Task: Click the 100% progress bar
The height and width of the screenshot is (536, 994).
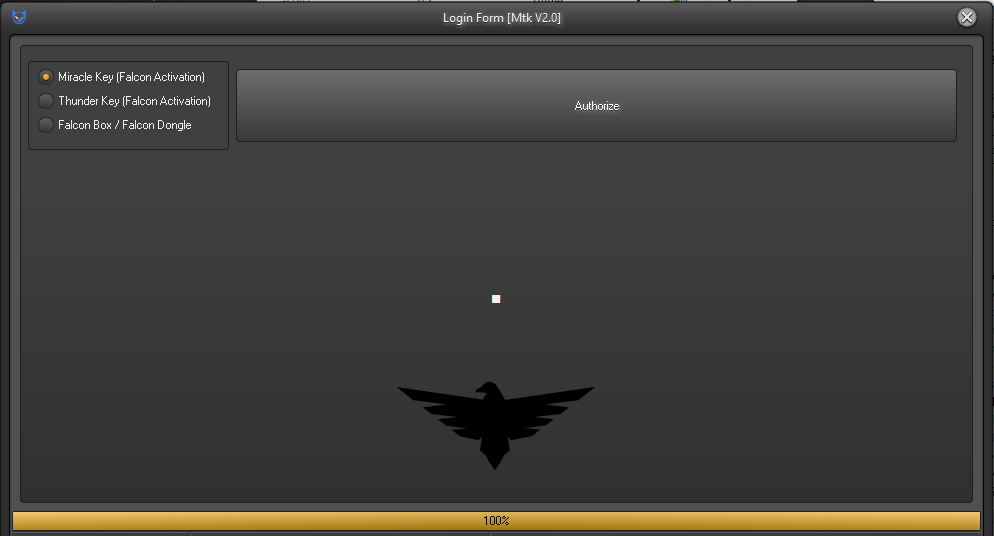Action: (496, 521)
